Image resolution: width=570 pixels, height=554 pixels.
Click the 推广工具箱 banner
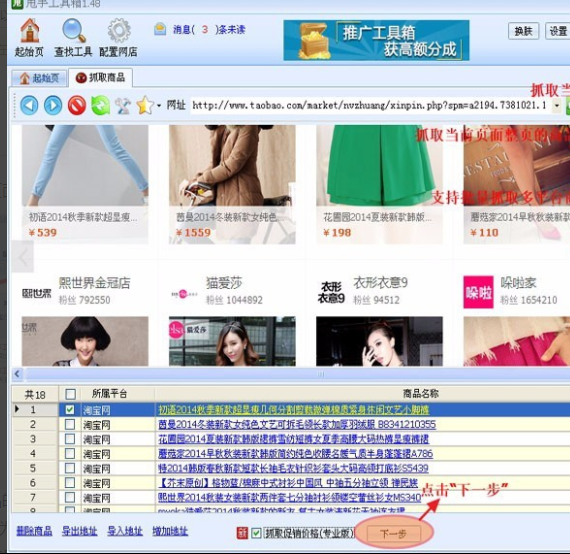point(376,40)
